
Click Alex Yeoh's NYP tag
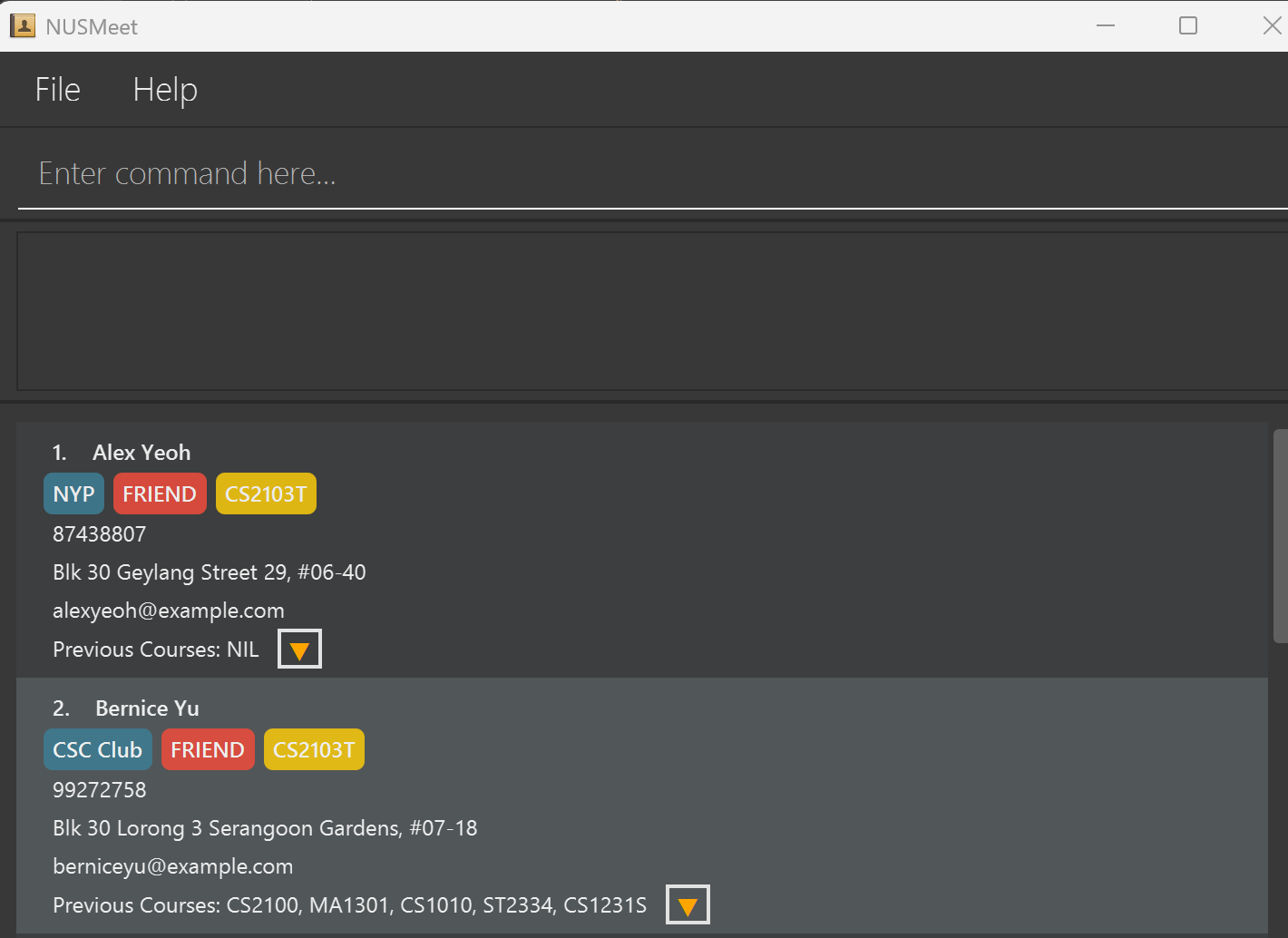point(73,494)
